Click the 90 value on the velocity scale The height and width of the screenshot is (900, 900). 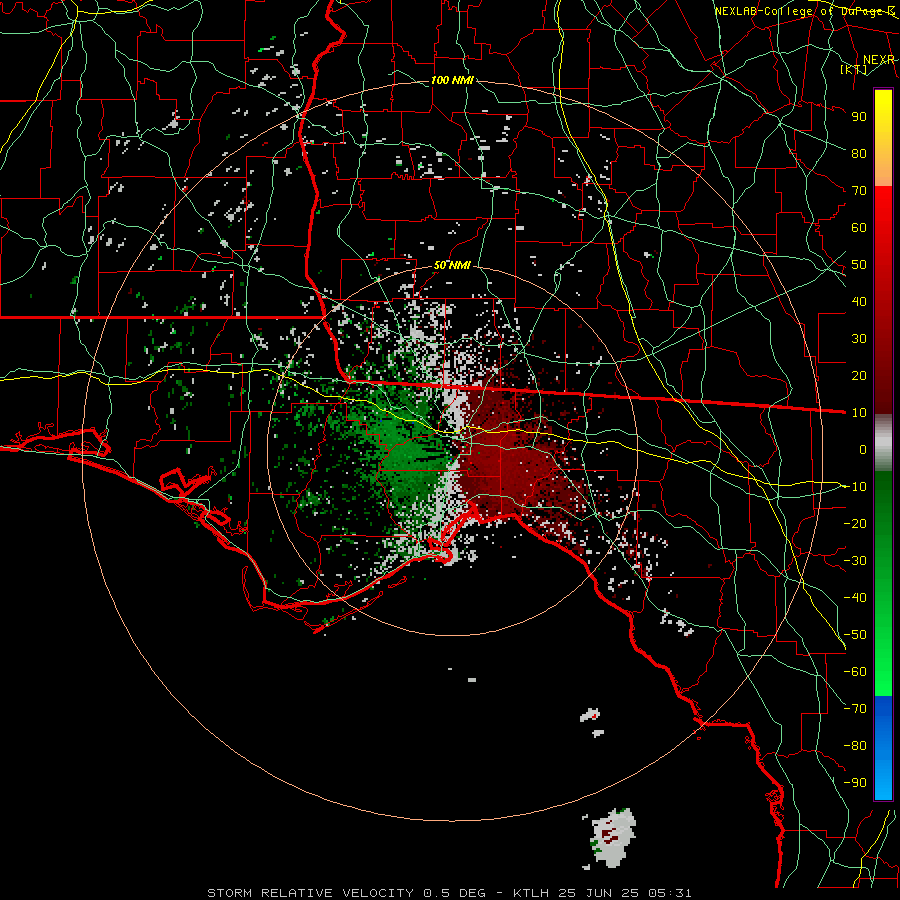pyautogui.click(x=859, y=117)
